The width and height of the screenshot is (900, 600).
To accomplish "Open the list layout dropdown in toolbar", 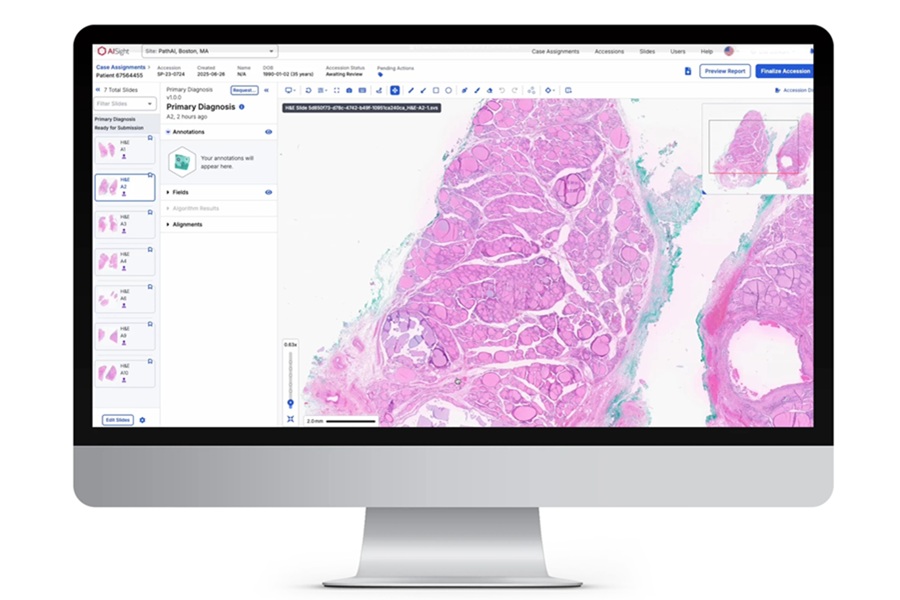I will point(322,91).
